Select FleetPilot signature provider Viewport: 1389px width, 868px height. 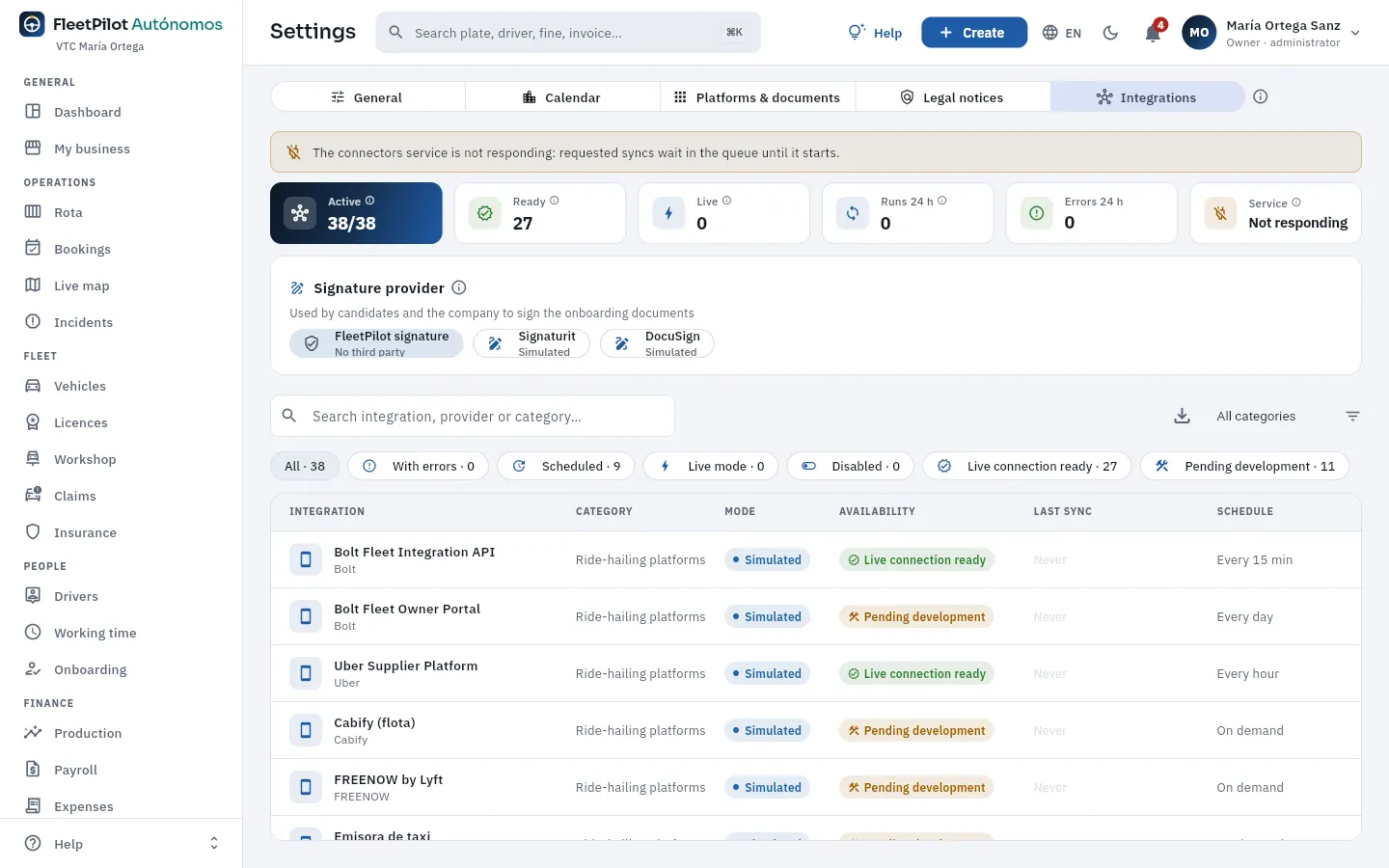(376, 343)
